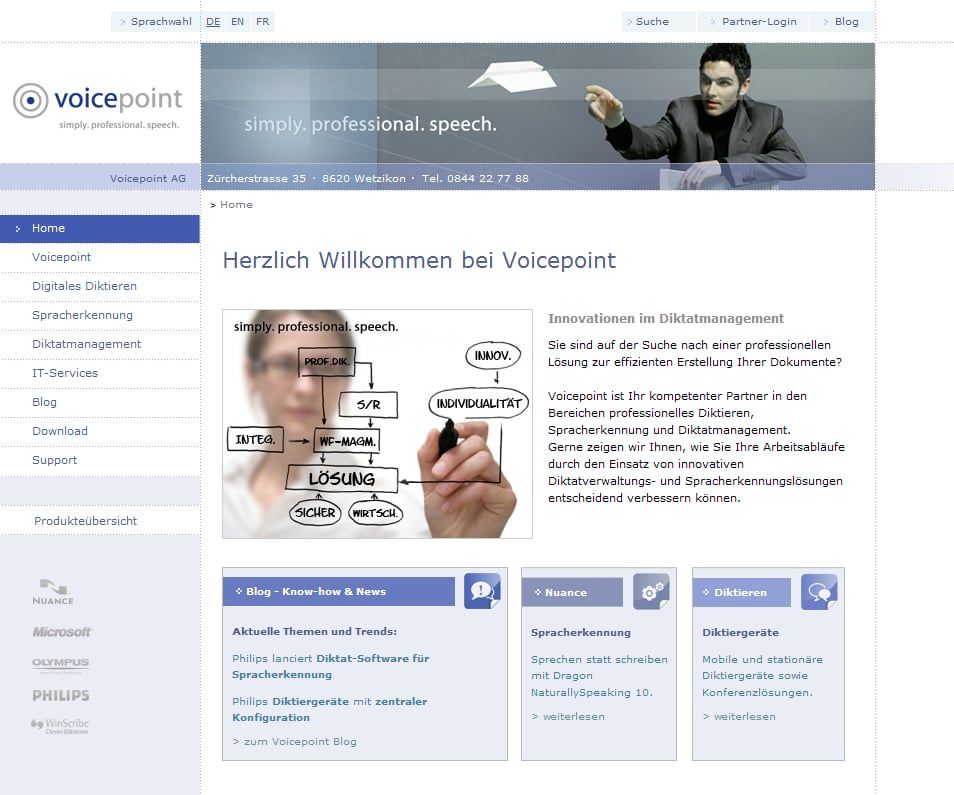Viewport: 954px width, 795px height.
Task: Click weiterlesen under Diktiergeräte
Action: click(x=739, y=717)
